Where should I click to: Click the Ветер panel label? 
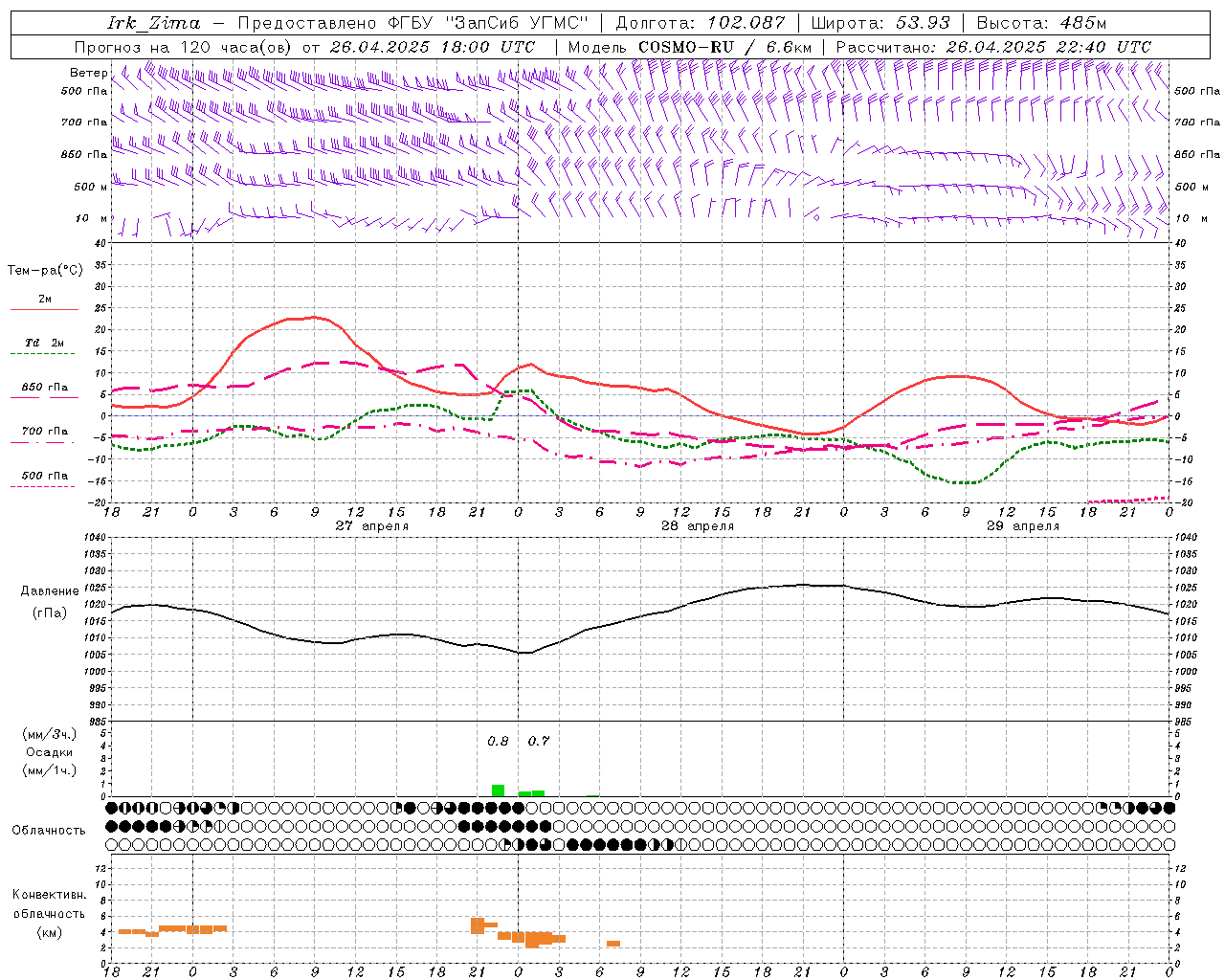pyautogui.click(x=89, y=73)
